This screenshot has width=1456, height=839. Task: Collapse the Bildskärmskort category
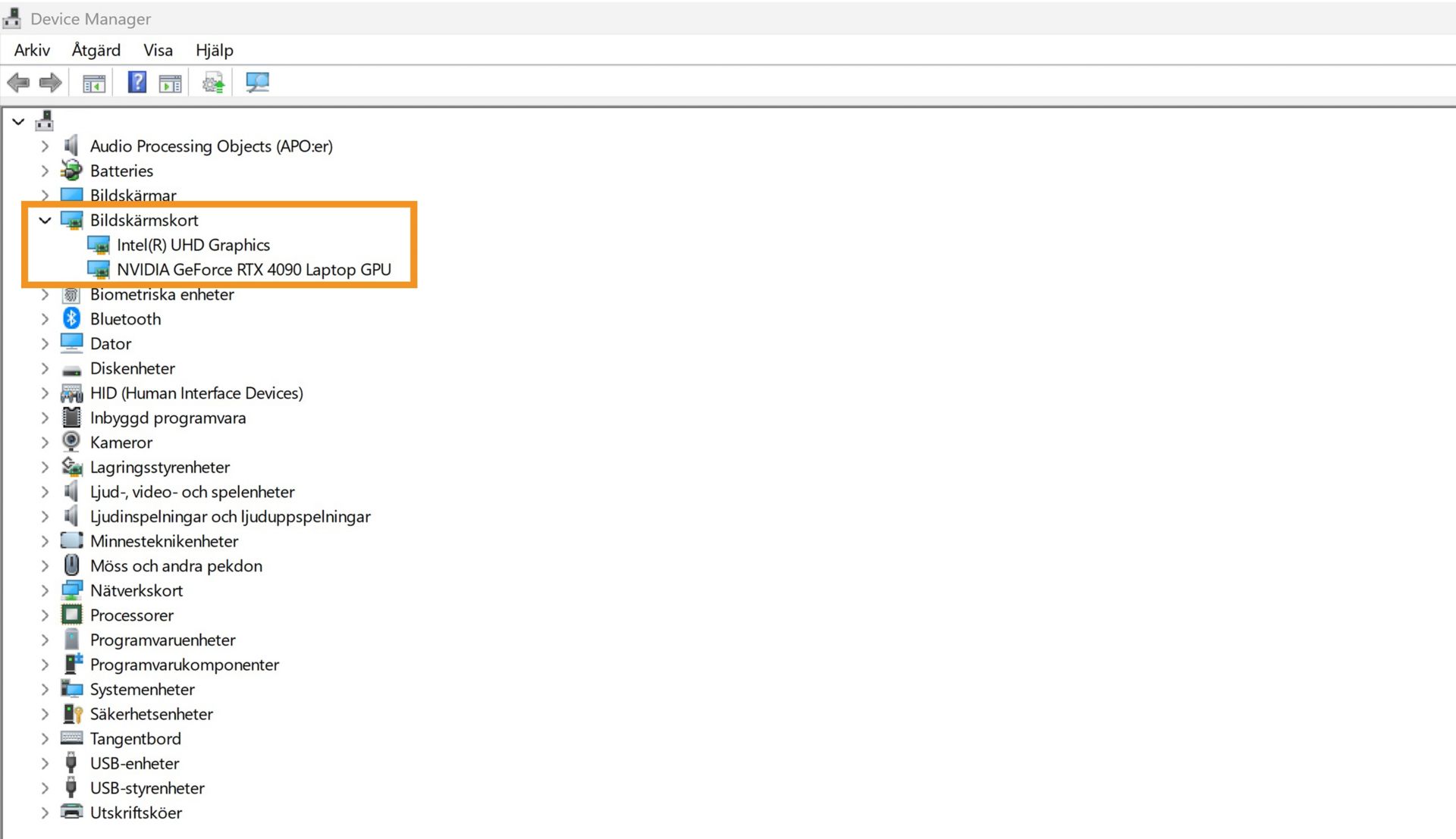pyautogui.click(x=45, y=220)
